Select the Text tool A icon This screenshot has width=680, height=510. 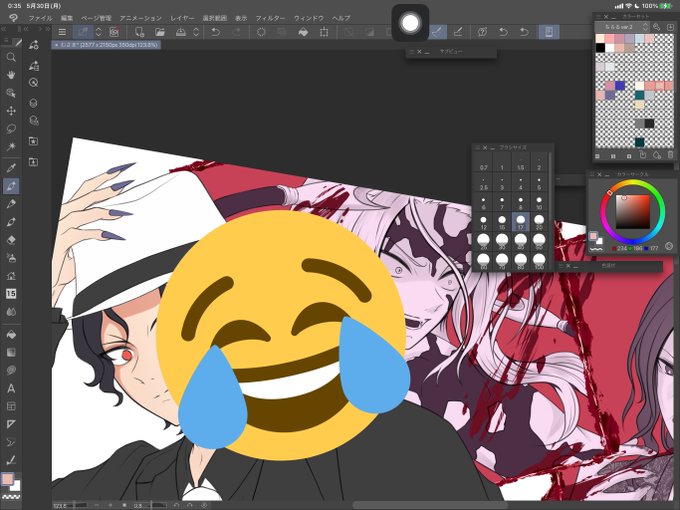(11, 389)
